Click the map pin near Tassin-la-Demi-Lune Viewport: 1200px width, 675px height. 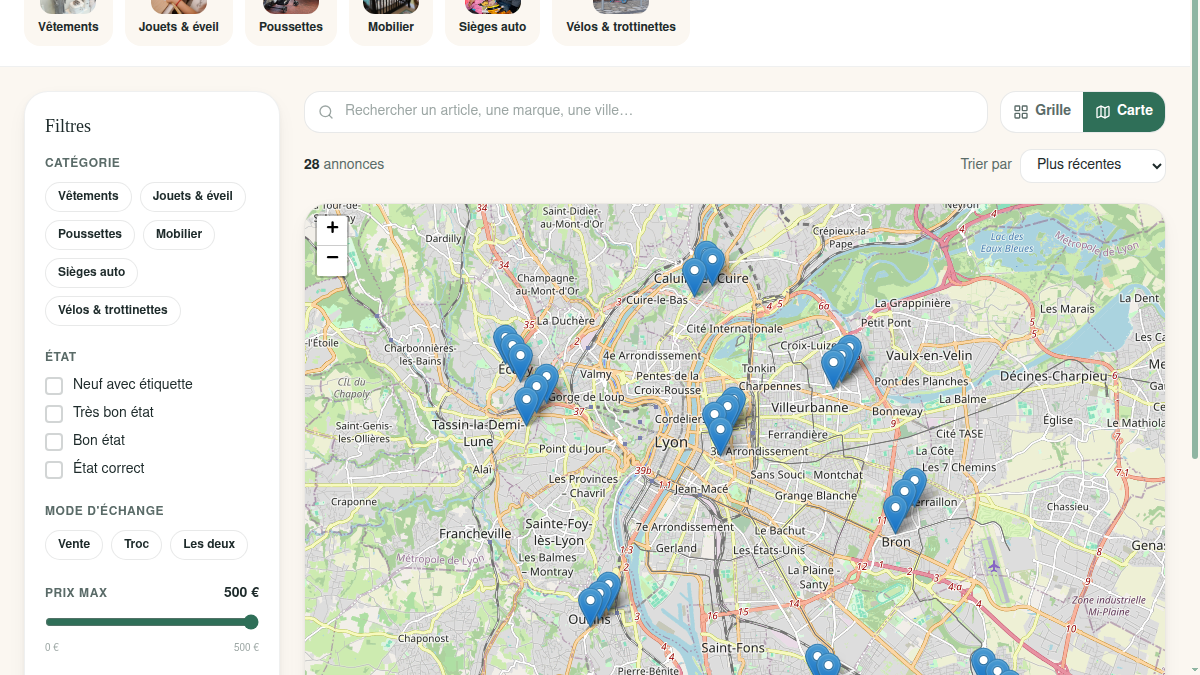click(x=526, y=405)
